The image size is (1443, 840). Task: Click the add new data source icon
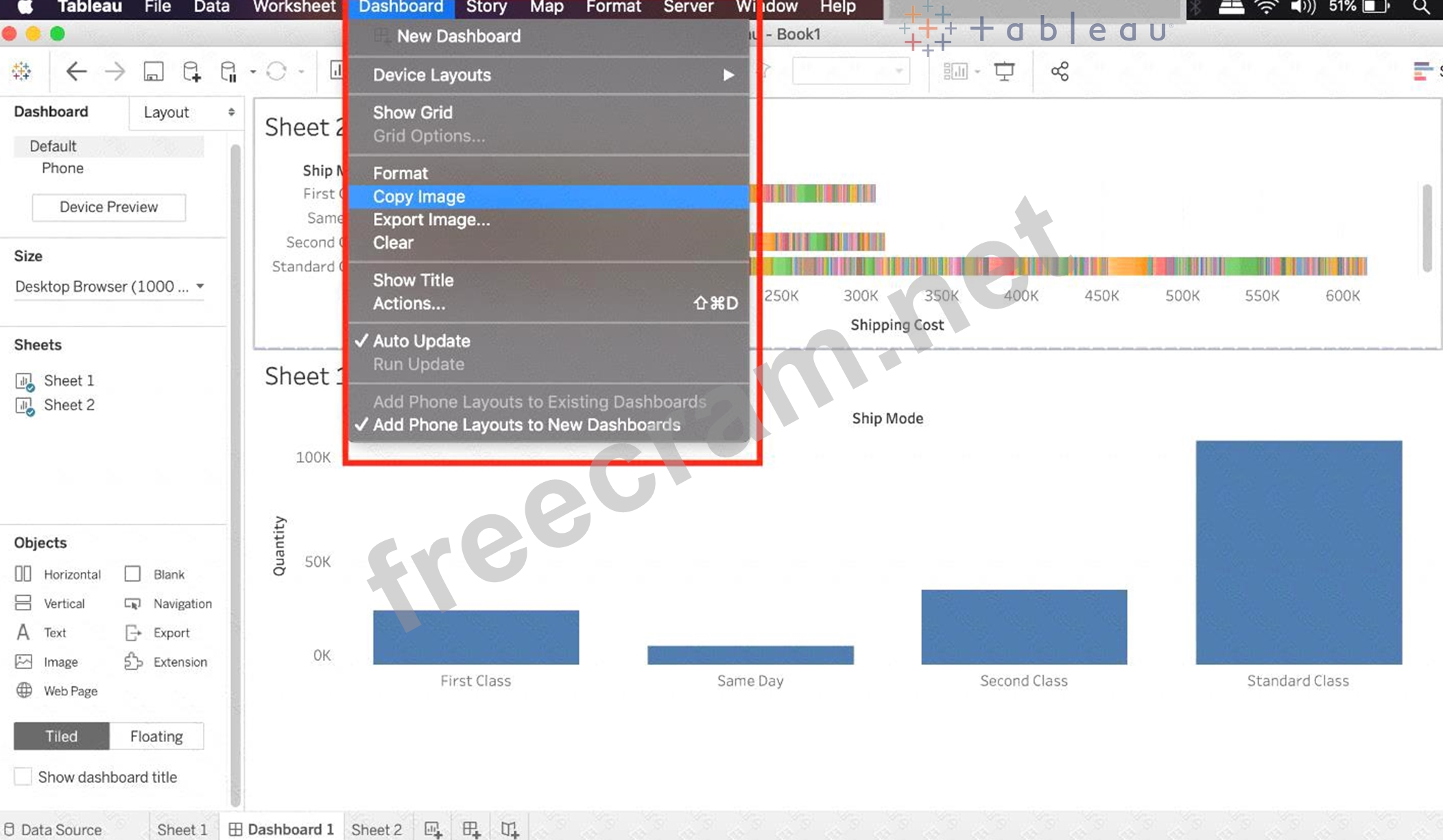click(x=191, y=71)
